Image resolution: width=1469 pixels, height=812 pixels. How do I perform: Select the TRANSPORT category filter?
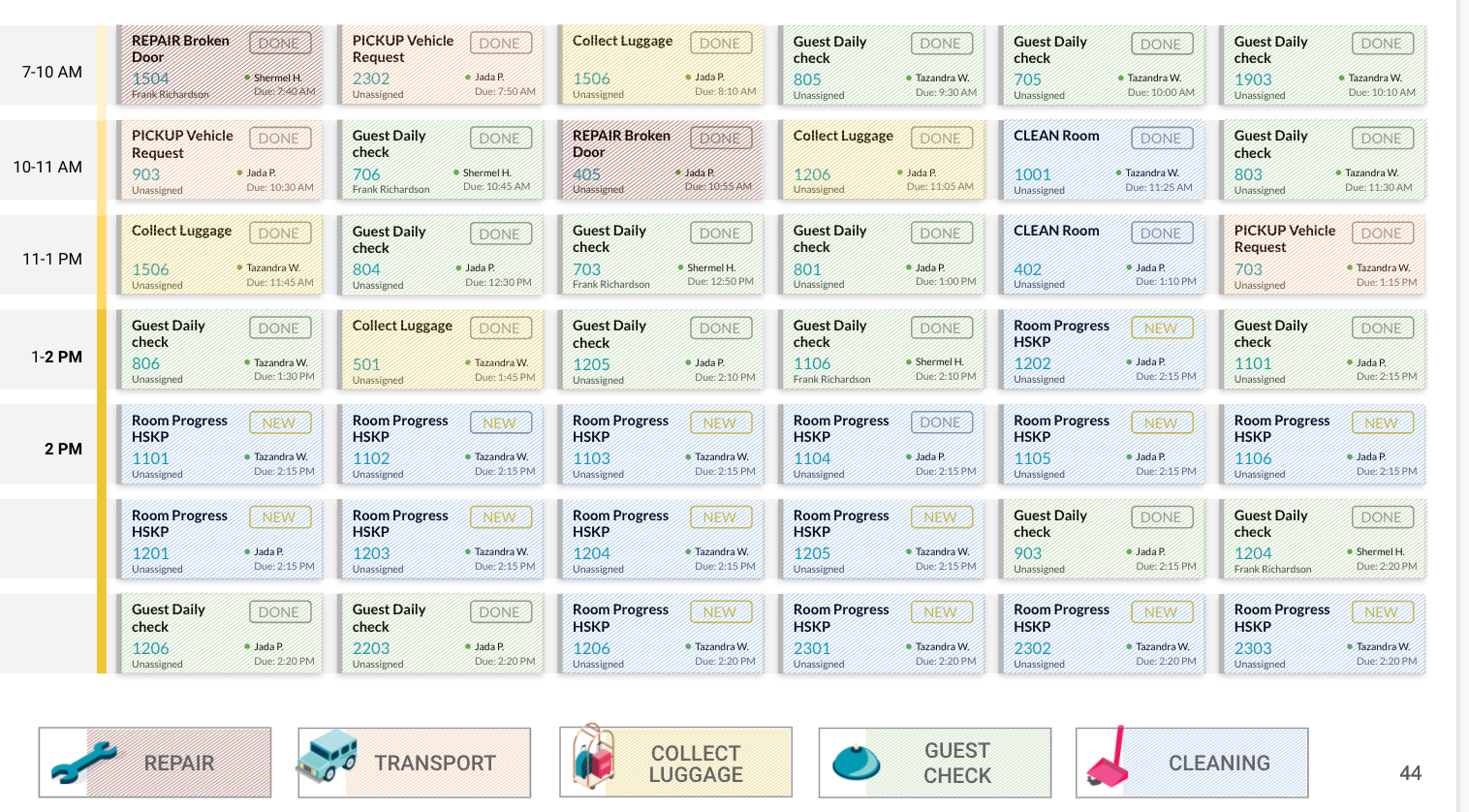[435, 764]
